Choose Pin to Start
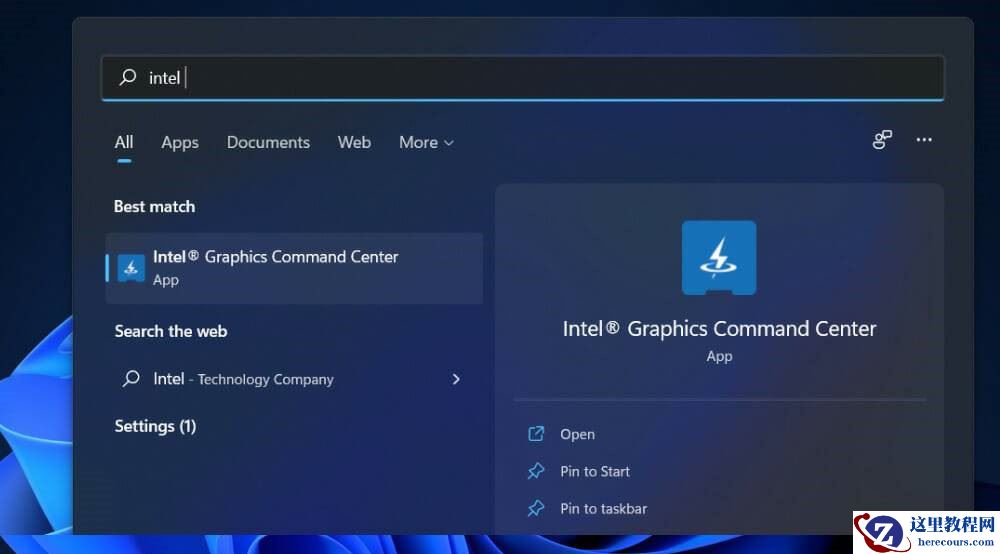This screenshot has width=1000, height=554. click(x=595, y=471)
